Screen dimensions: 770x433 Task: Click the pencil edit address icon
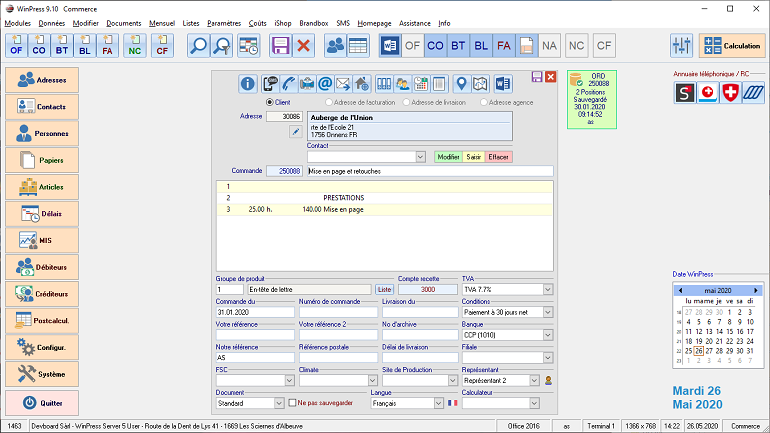pos(295,132)
